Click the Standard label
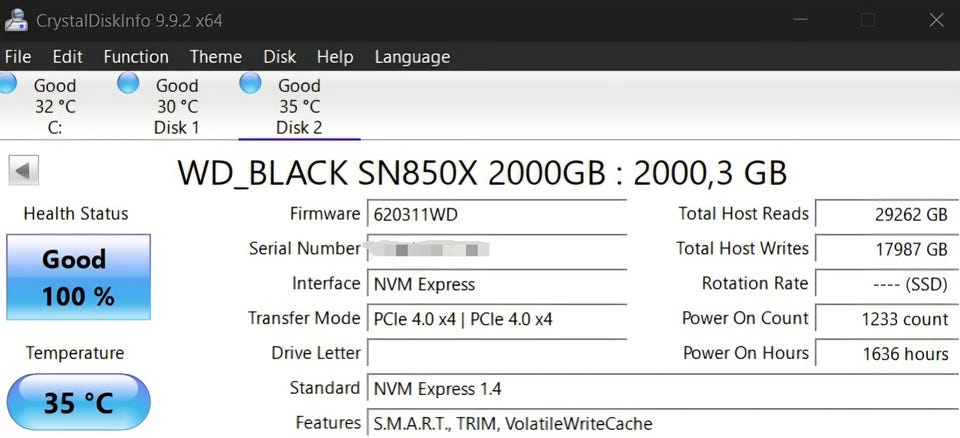This screenshot has width=960, height=438. pos(324,388)
